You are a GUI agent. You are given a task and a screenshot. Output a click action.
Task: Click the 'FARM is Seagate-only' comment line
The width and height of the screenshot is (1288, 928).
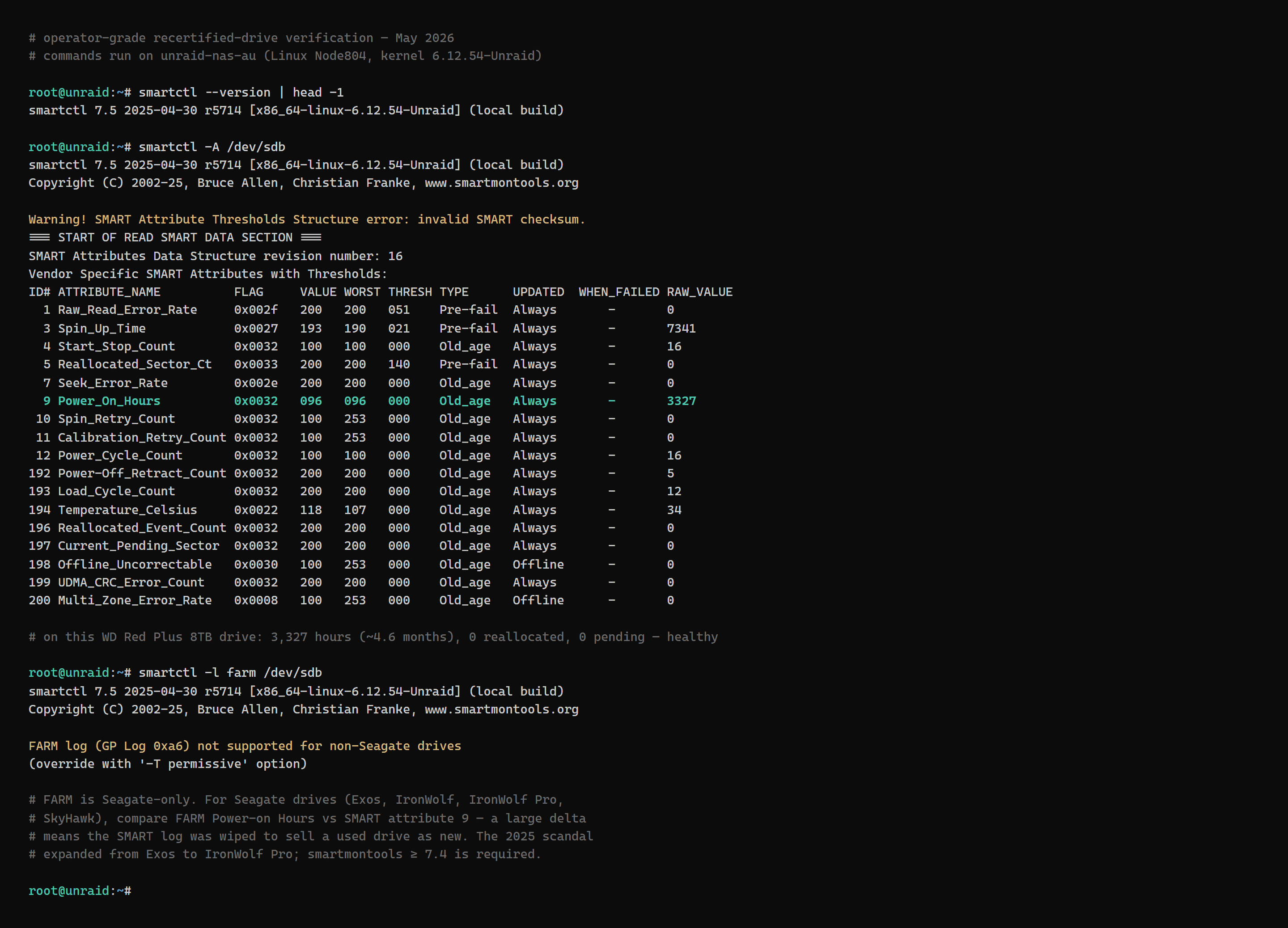[296, 800]
